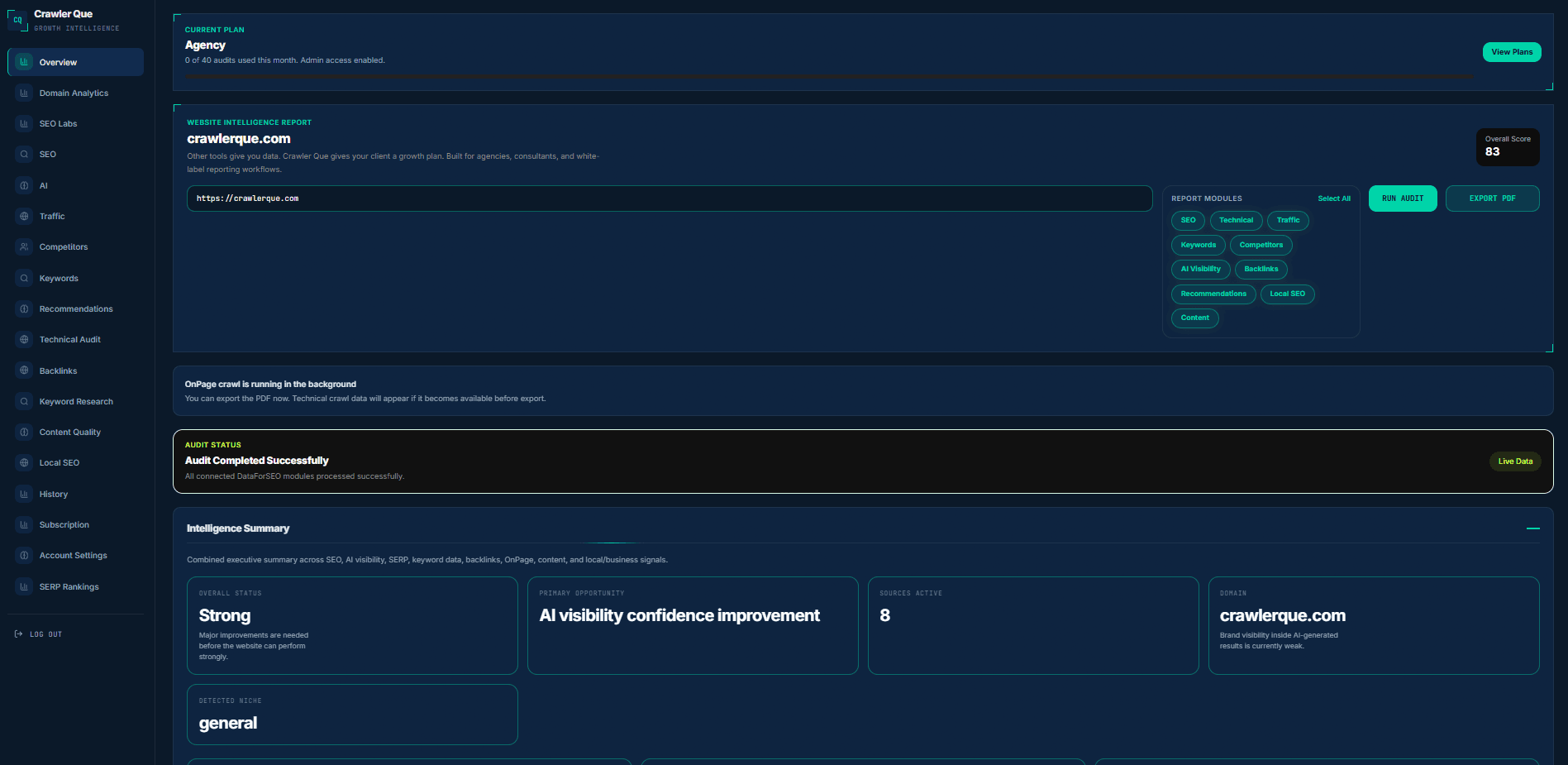1568x765 pixels.
Task: Click the History chart icon
Action: click(x=24, y=494)
